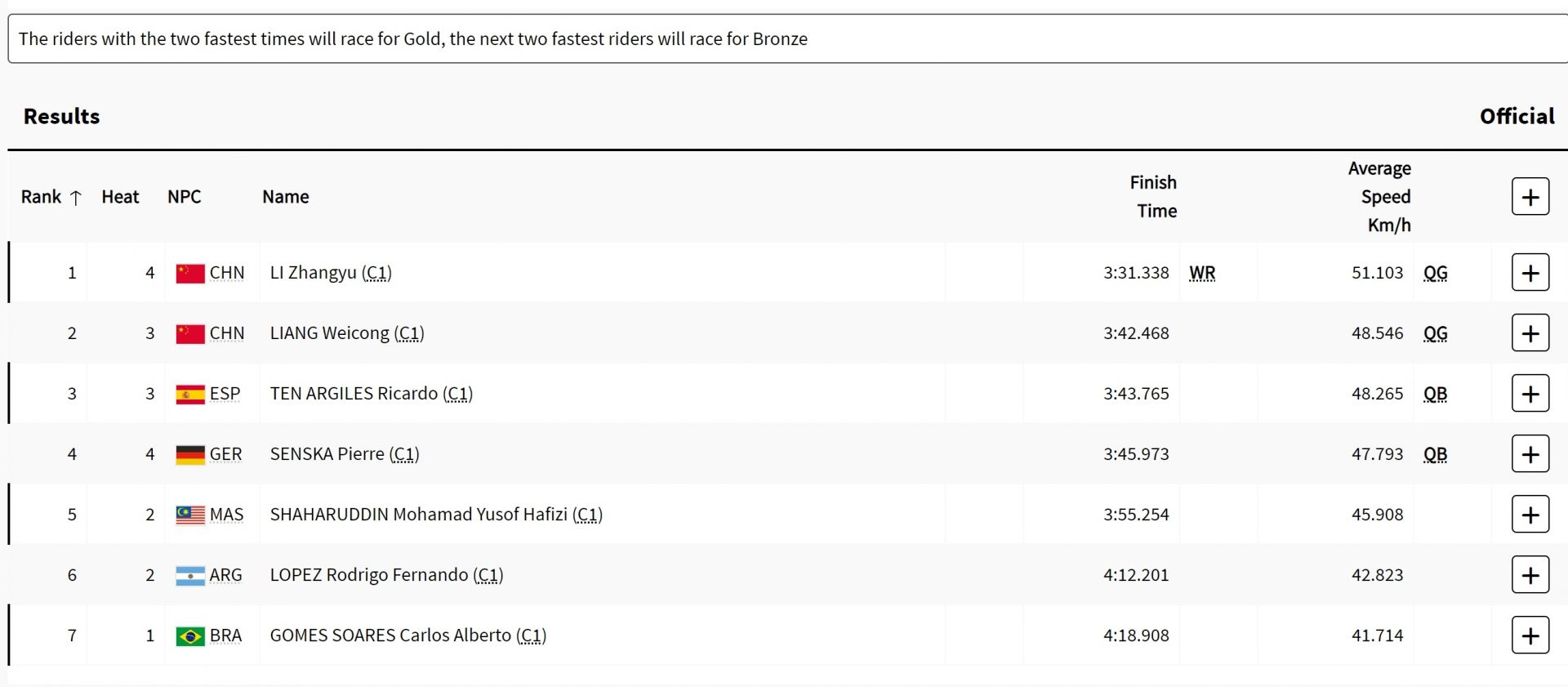Click the Argentina flag icon
Screen dimensions: 1568x687
click(x=190, y=576)
